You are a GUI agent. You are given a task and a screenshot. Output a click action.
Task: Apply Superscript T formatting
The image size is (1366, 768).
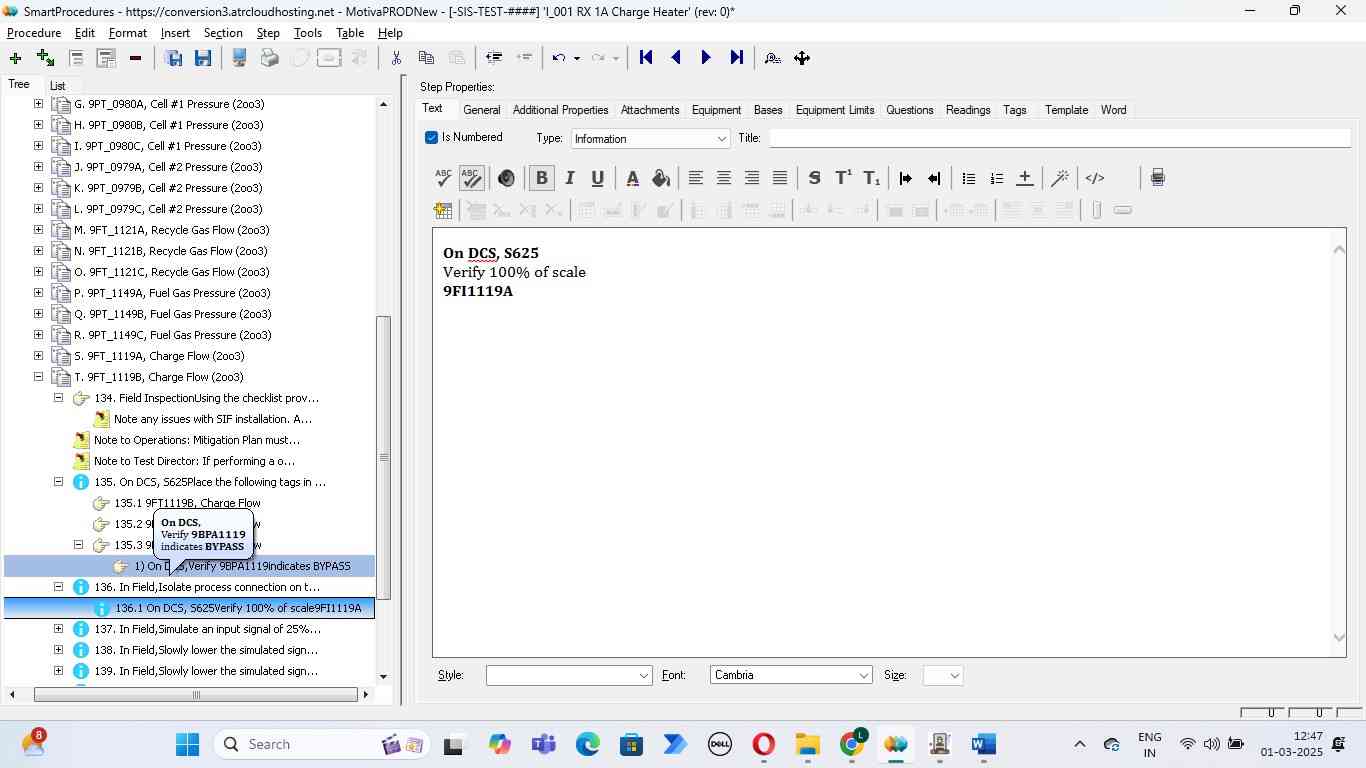coord(843,178)
